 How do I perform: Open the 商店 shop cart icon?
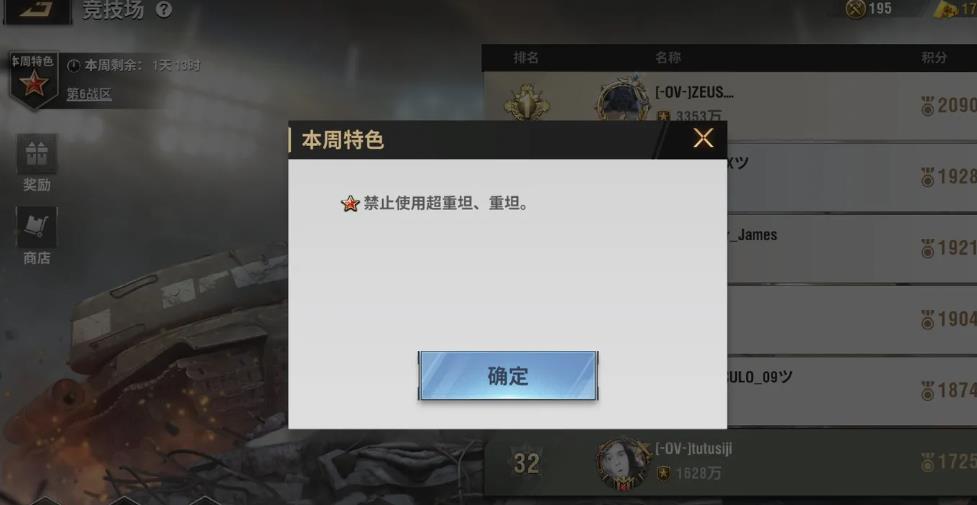pyautogui.click(x=37, y=227)
